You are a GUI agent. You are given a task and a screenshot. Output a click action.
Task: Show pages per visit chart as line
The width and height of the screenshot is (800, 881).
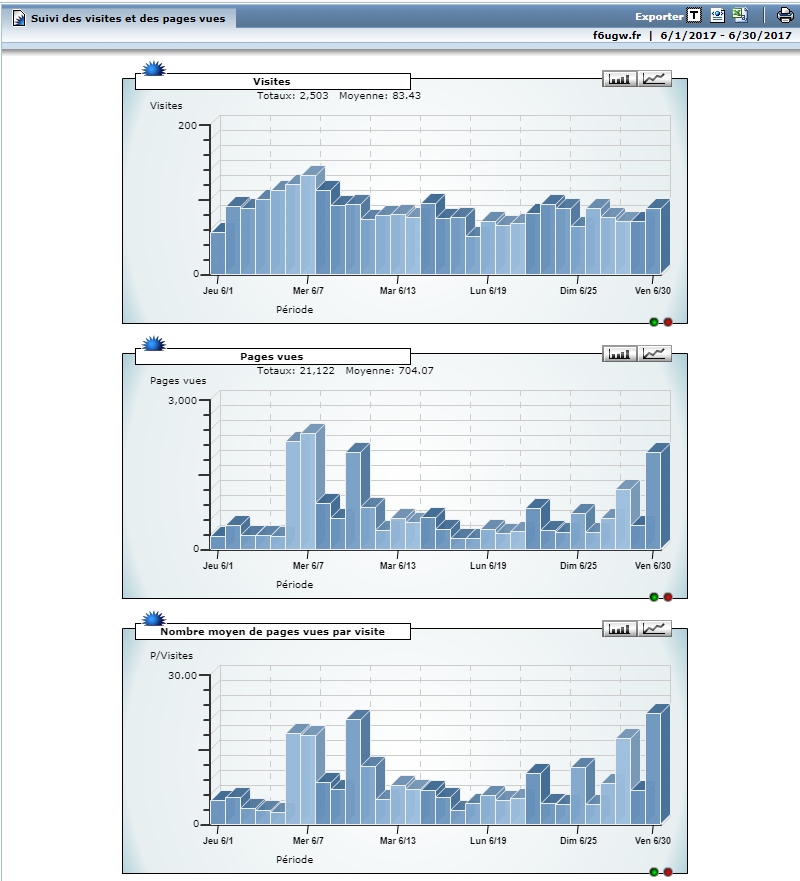(x=654, y=629)
